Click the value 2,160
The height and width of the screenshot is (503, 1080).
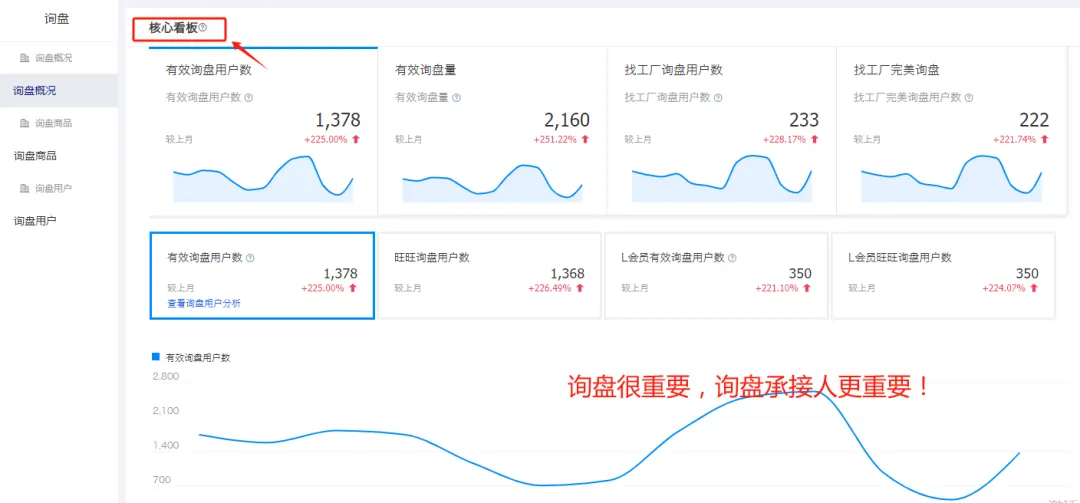click(x=567, y=121)
